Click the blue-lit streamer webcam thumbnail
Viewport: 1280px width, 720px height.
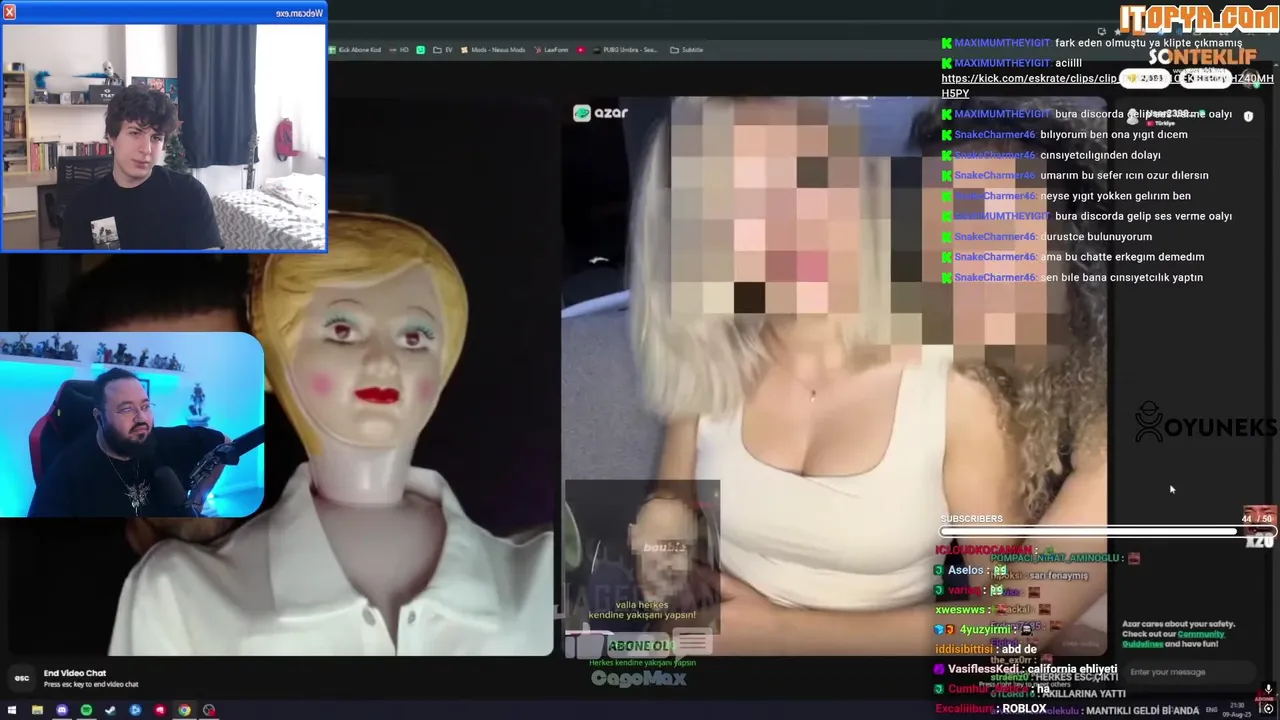(131, 425)
